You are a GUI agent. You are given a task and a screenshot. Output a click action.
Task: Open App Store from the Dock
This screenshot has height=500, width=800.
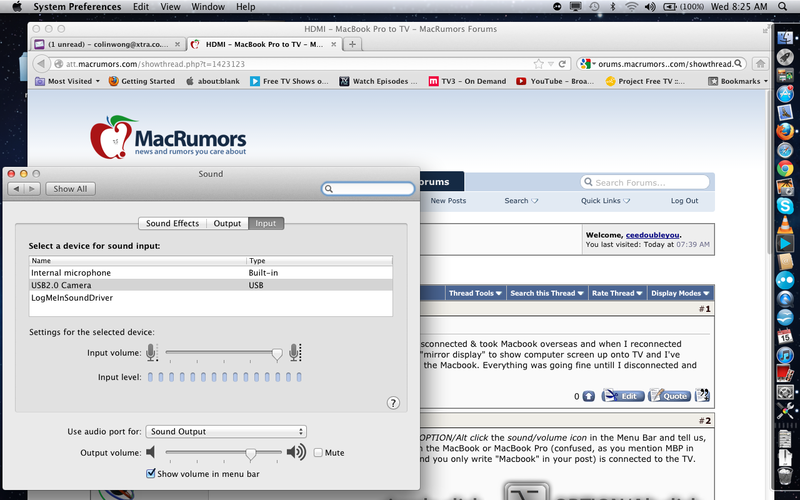pos(785,94)
